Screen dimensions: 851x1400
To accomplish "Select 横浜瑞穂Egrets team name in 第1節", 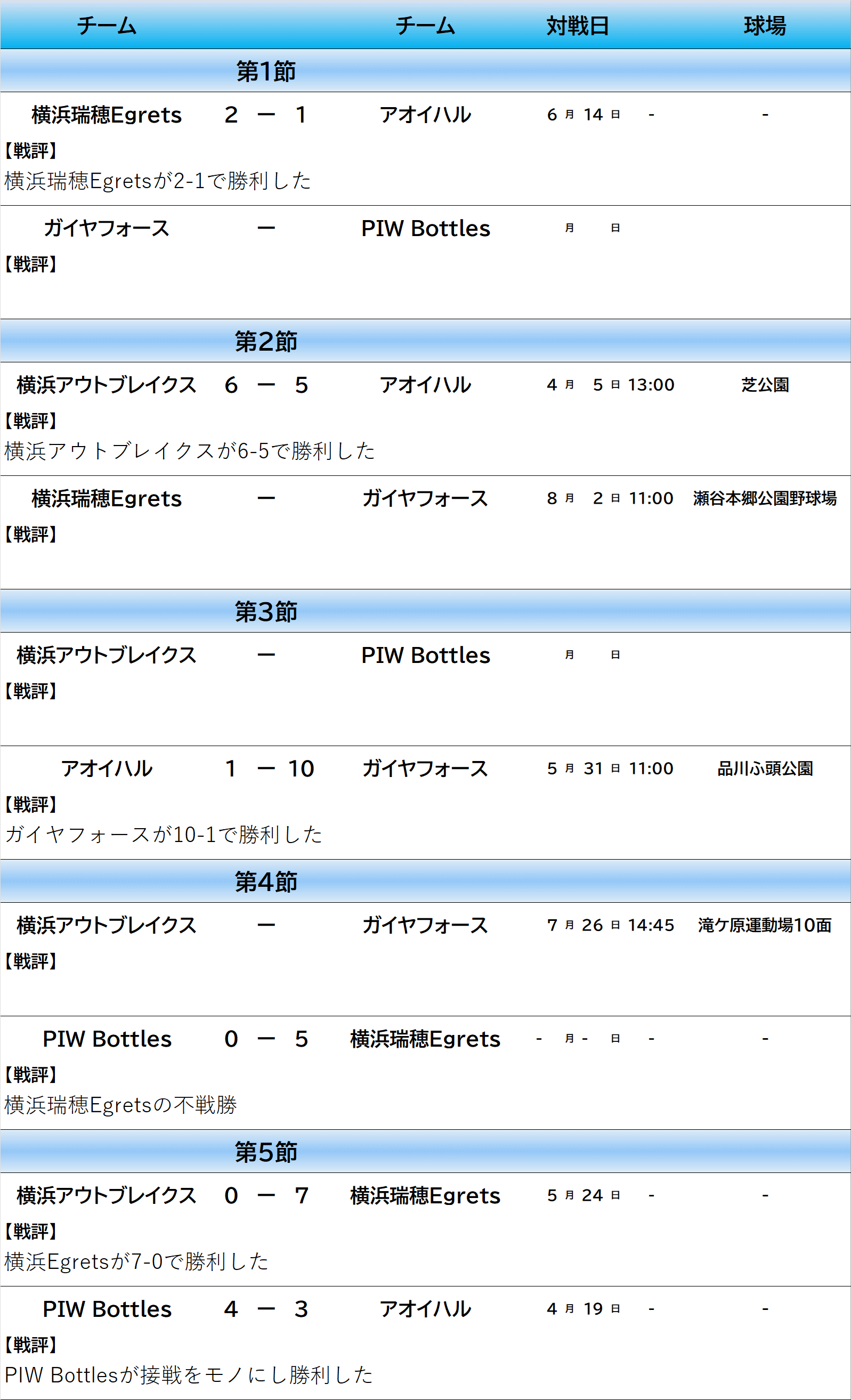I will coord(107,115).
